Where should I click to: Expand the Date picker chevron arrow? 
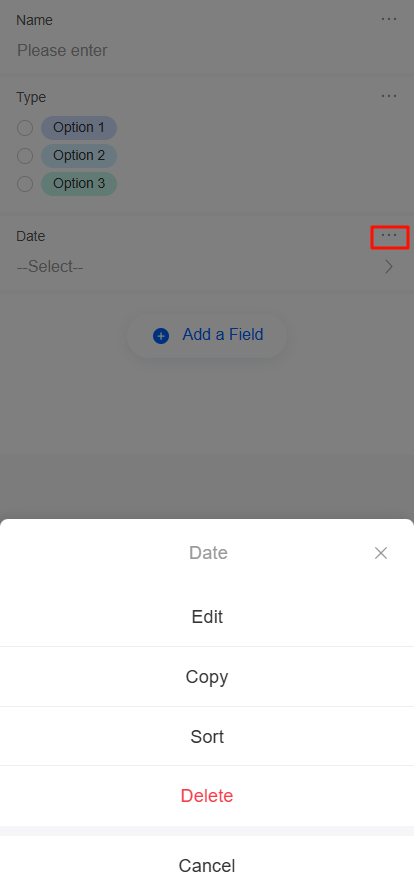389,267
